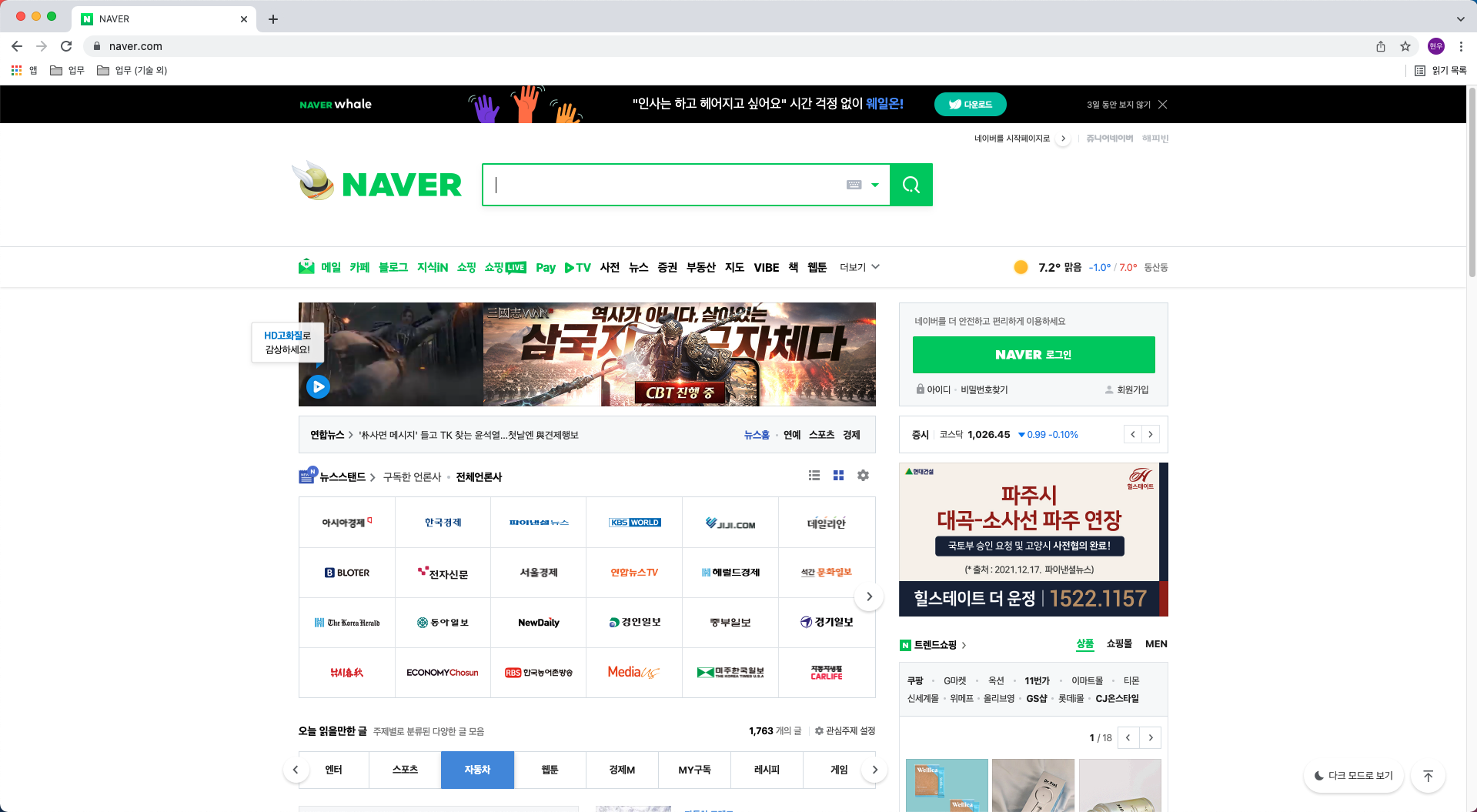This screenshot has height=812, width=1477.
Task: Open BLOTER publisher tile
Action: [347, 573]
